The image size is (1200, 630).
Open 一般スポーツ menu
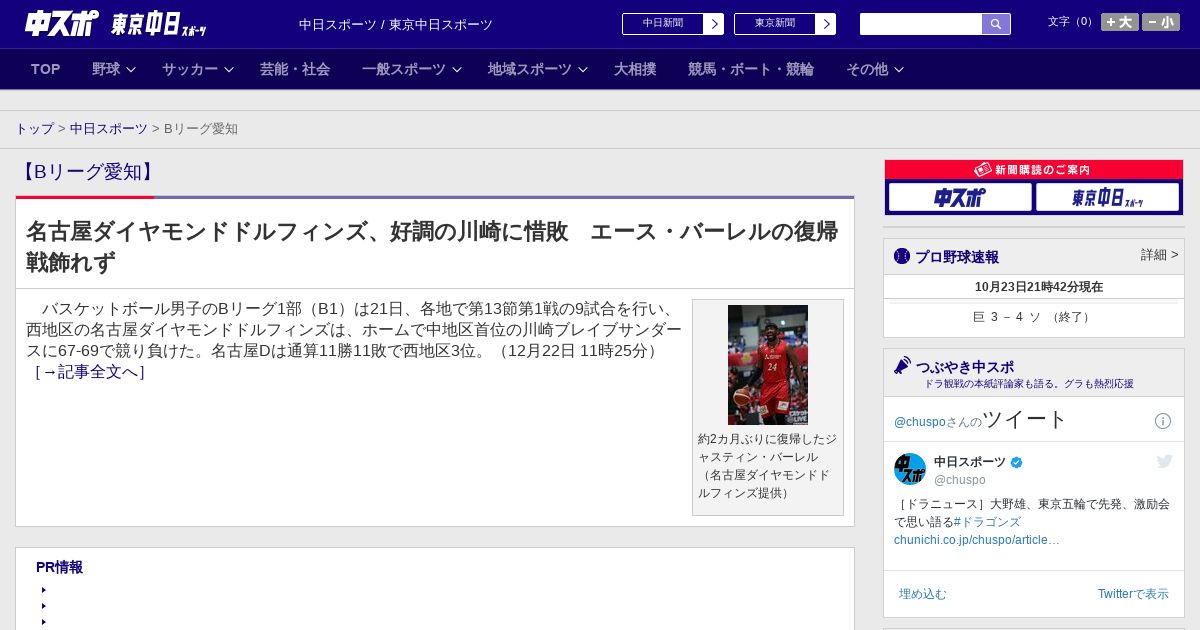click(404, 69)
